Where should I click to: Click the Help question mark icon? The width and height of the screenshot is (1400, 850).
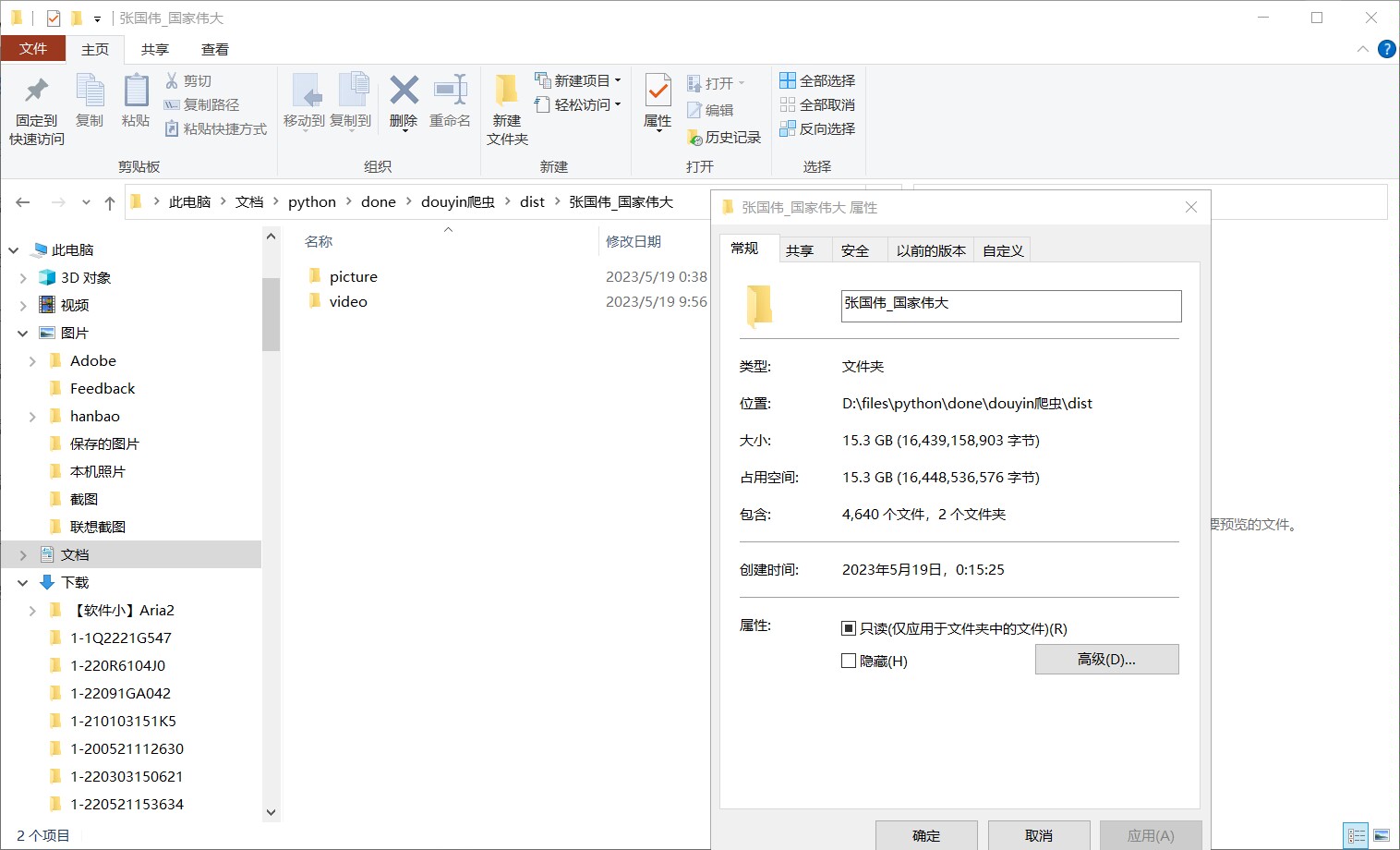click(x=1386, y=49)
